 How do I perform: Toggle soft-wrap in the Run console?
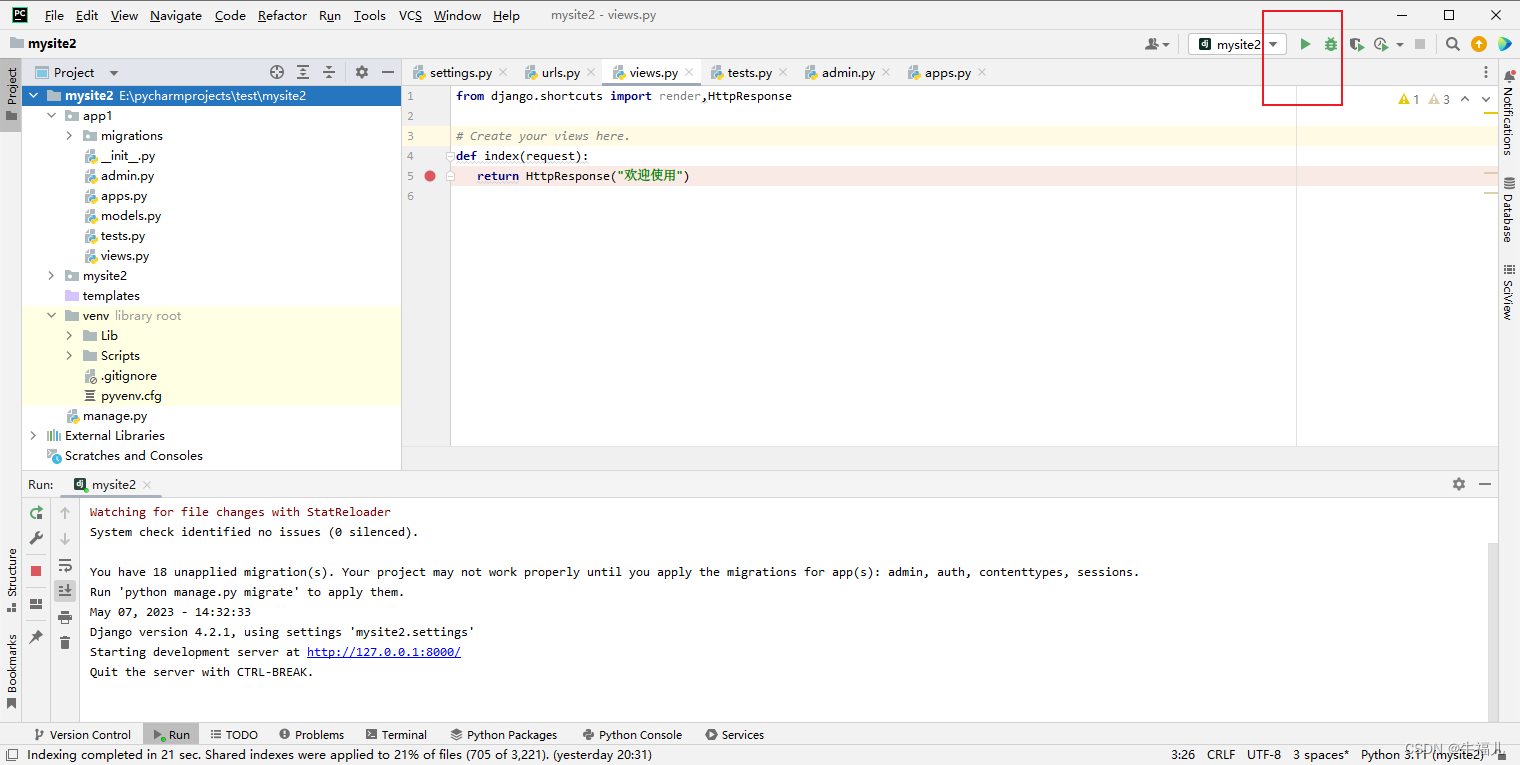tap(65, 565)
